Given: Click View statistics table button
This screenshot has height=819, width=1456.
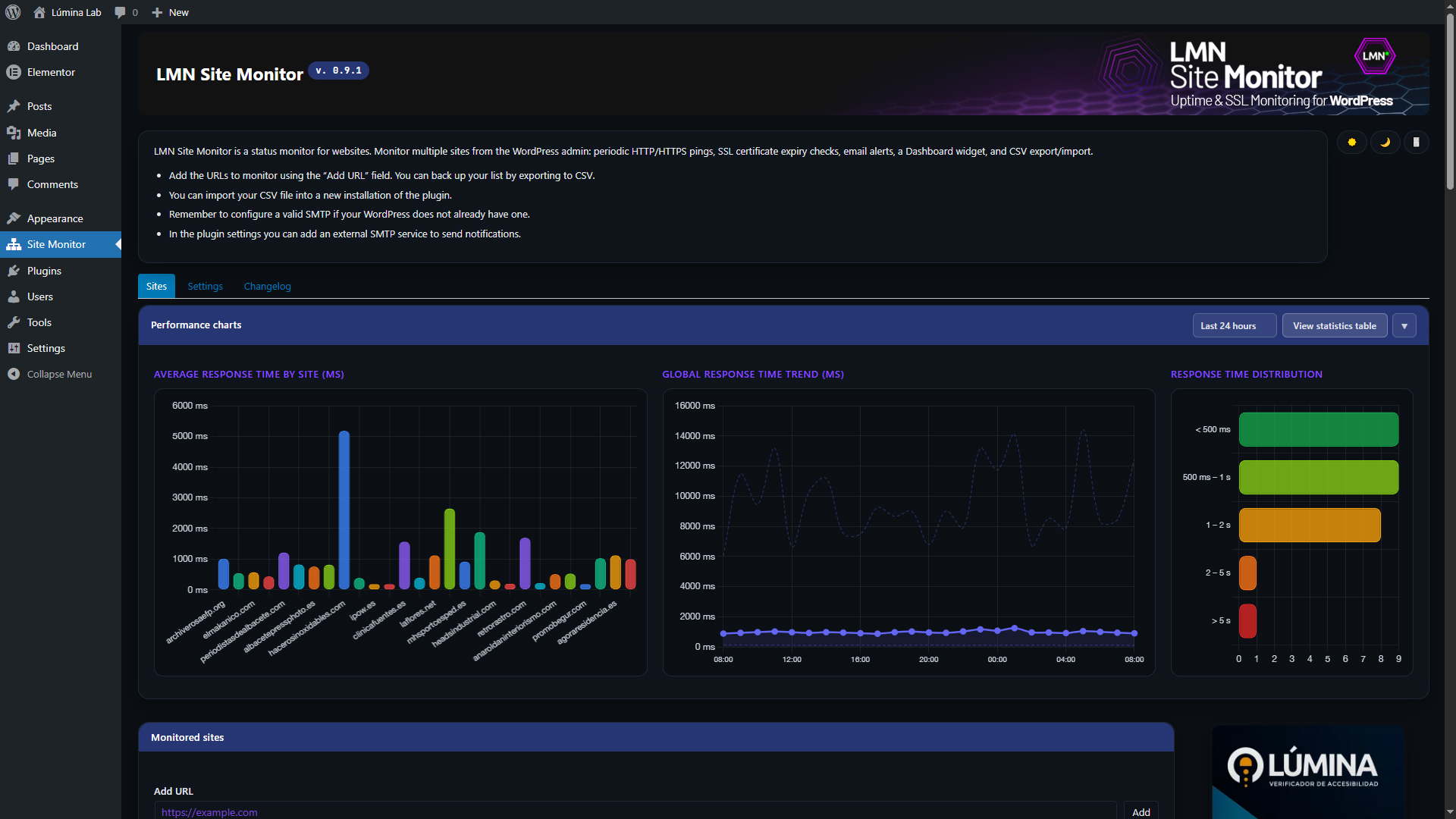Looking at the screenshot, I should coord(1334,325).
